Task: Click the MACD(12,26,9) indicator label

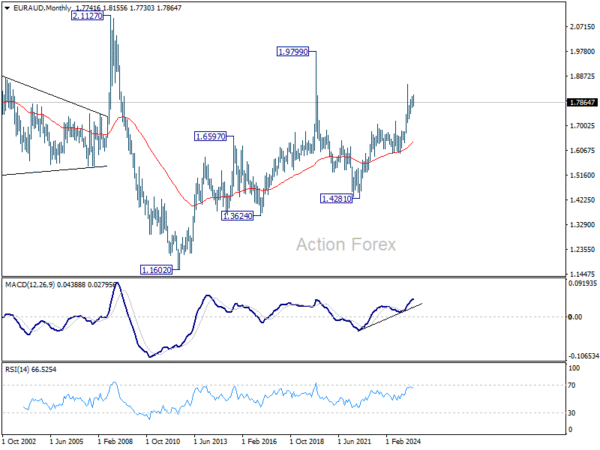Action: click(x=30, y=285)
